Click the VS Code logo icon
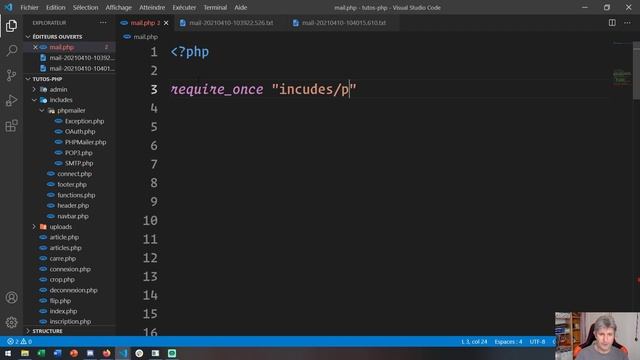The height and width of the screenshot is (360, 640). (9, 7)
